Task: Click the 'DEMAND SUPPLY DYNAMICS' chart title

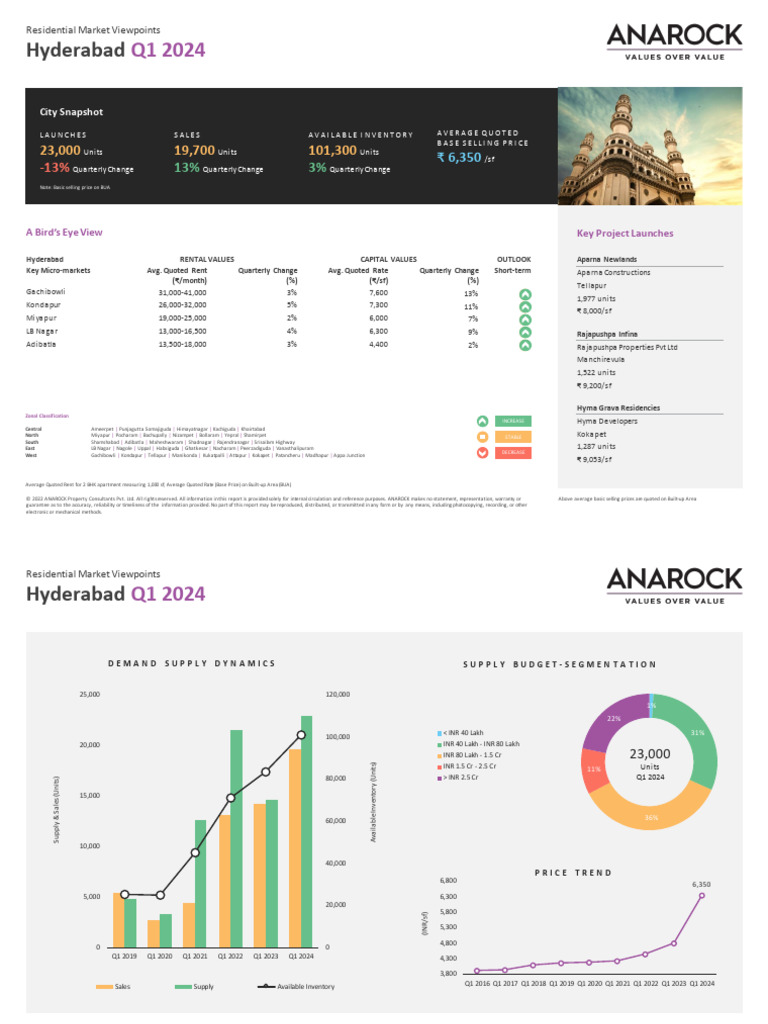Action: (191, 664)
